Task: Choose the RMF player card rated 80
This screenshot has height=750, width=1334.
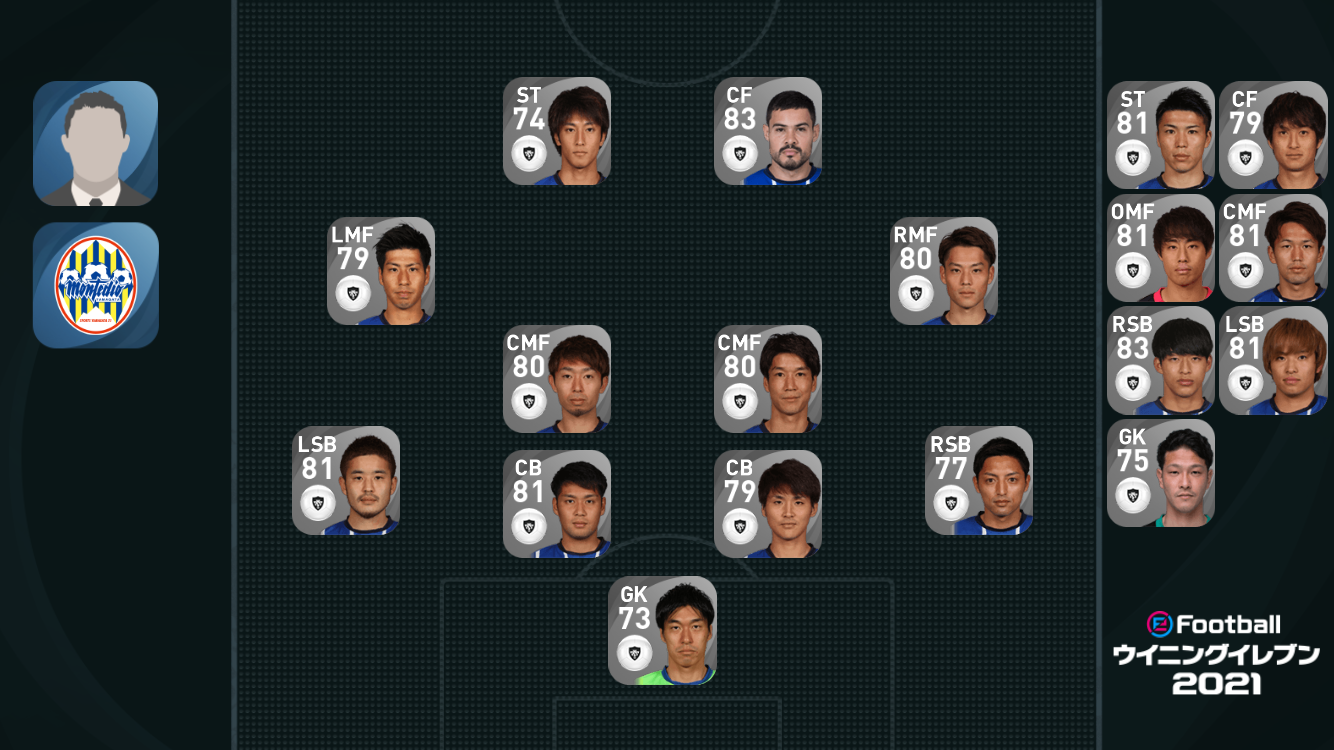Action: pos(944,271)
